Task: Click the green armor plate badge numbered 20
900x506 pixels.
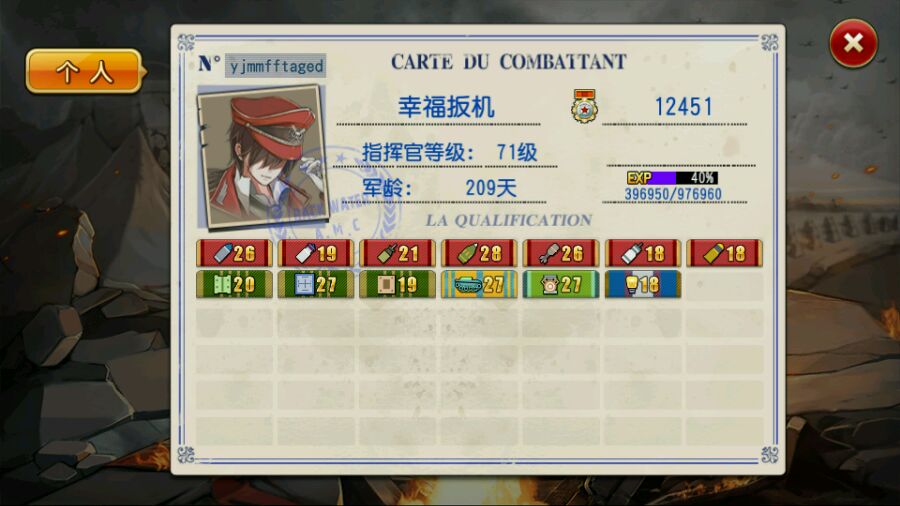Action: (234, 285)
